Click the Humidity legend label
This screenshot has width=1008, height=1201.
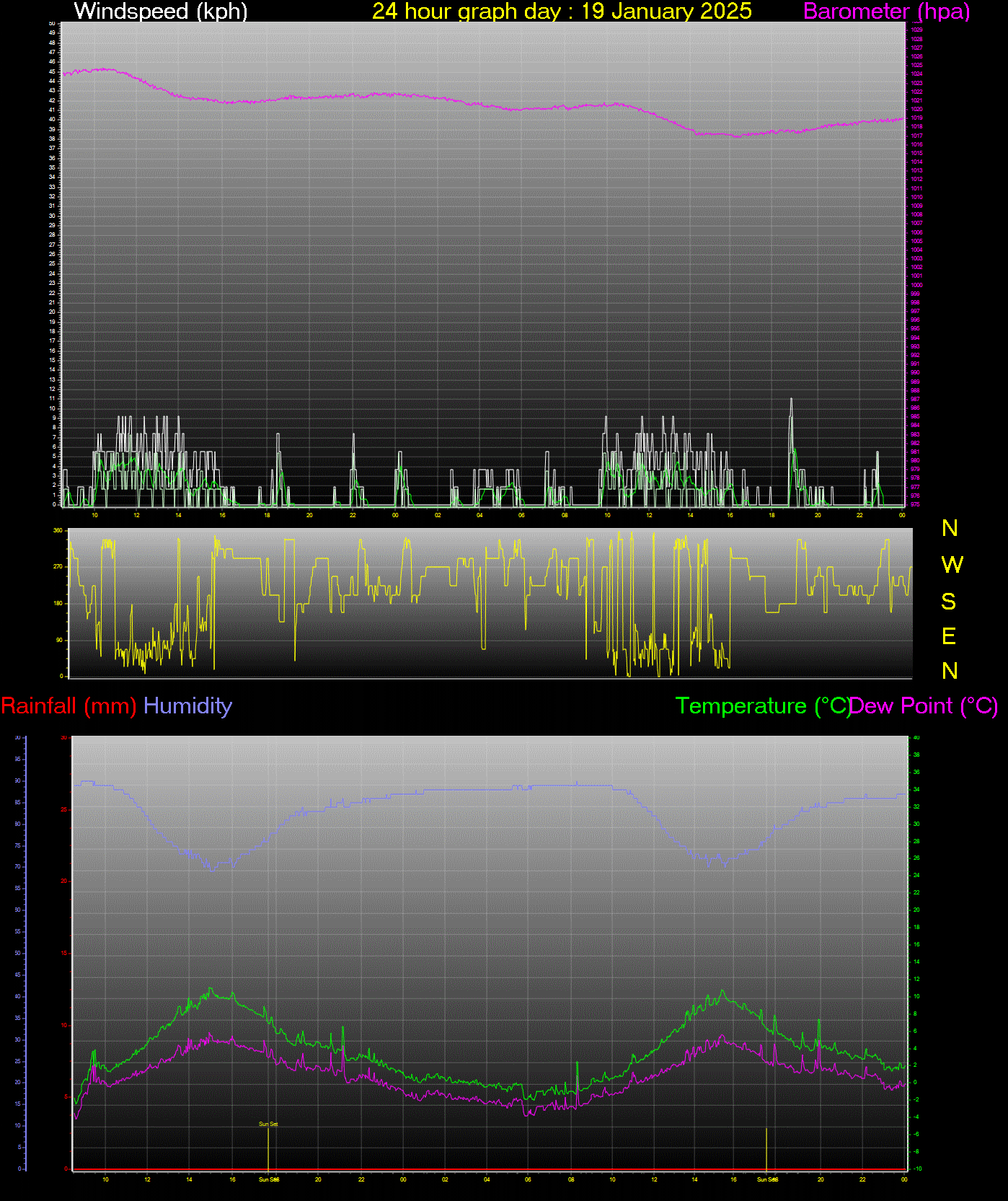point(188,705)
